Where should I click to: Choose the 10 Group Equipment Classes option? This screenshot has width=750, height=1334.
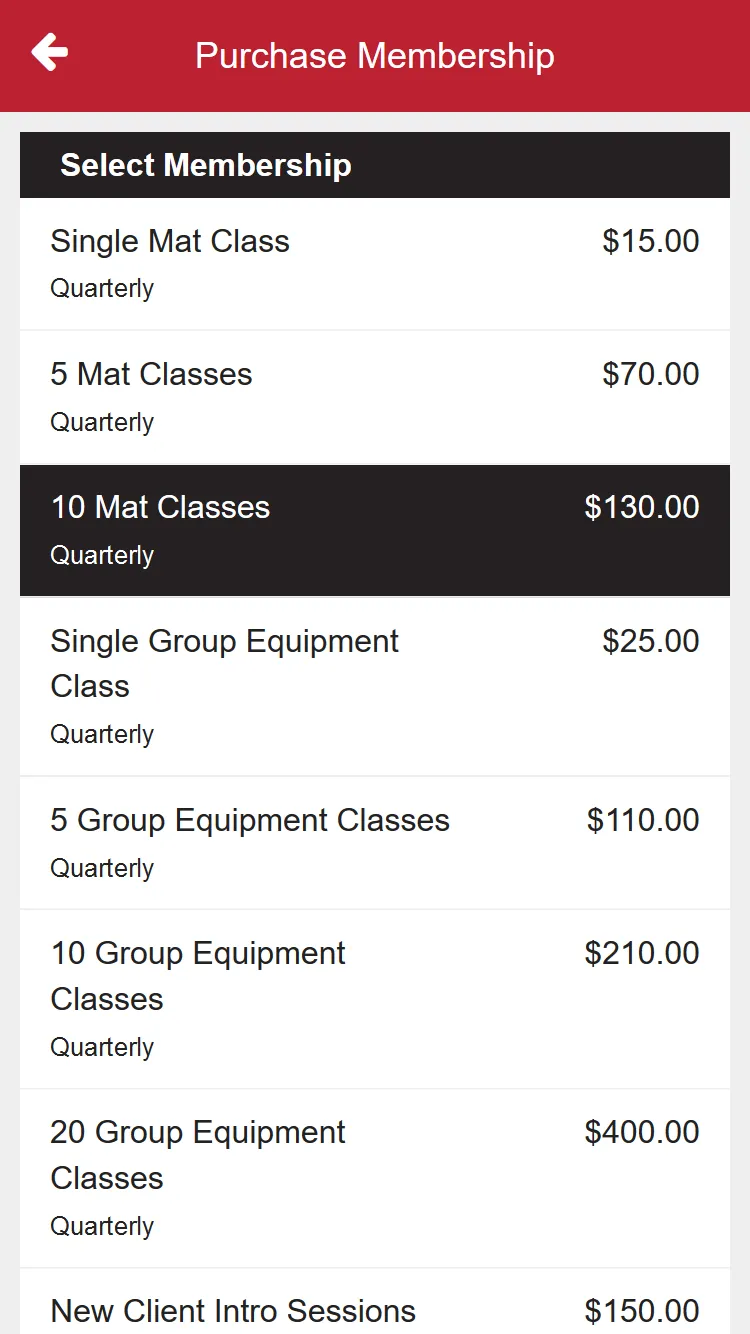pos(375,999)
